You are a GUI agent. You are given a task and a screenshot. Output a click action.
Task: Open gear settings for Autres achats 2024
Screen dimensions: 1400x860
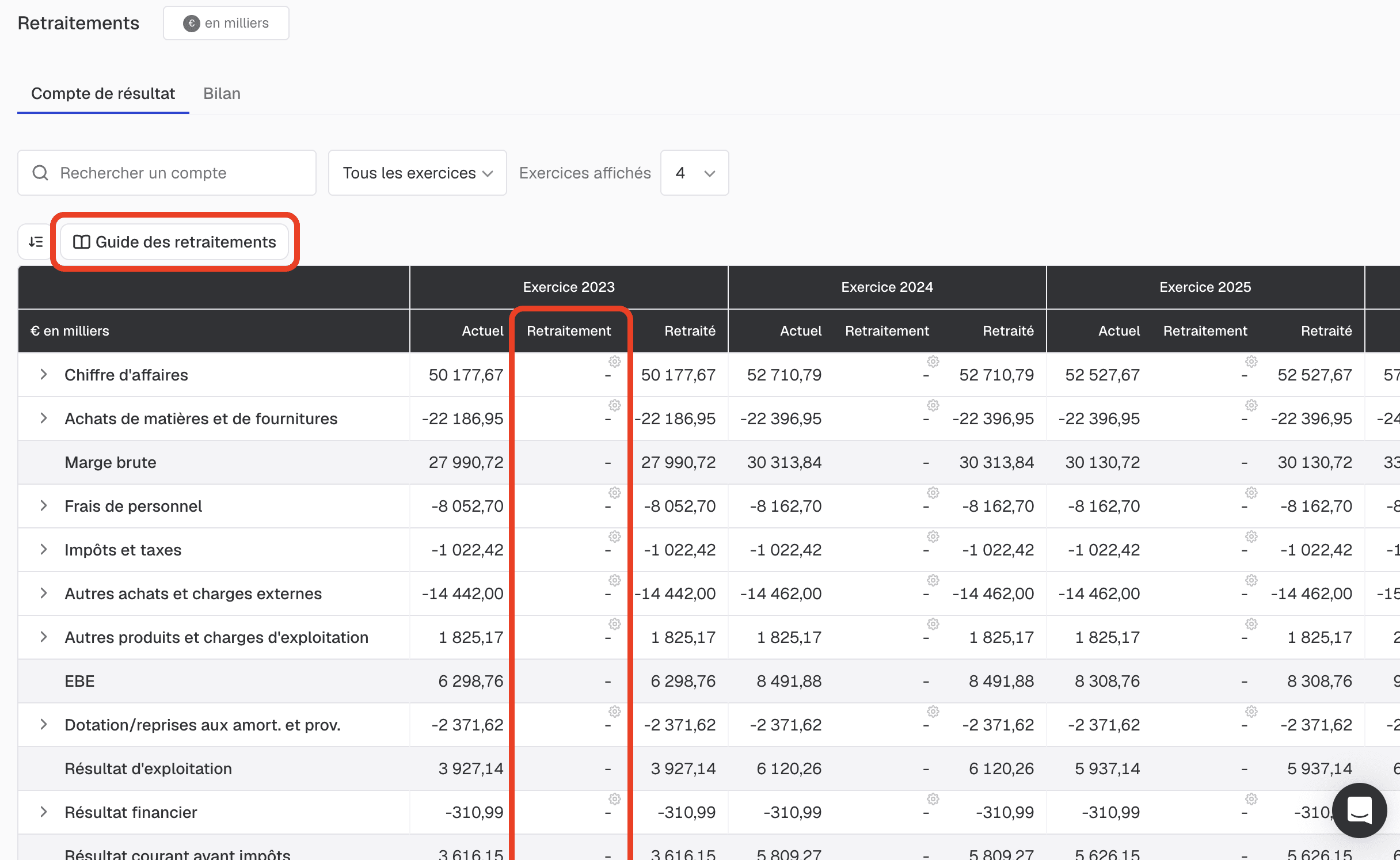933,580
